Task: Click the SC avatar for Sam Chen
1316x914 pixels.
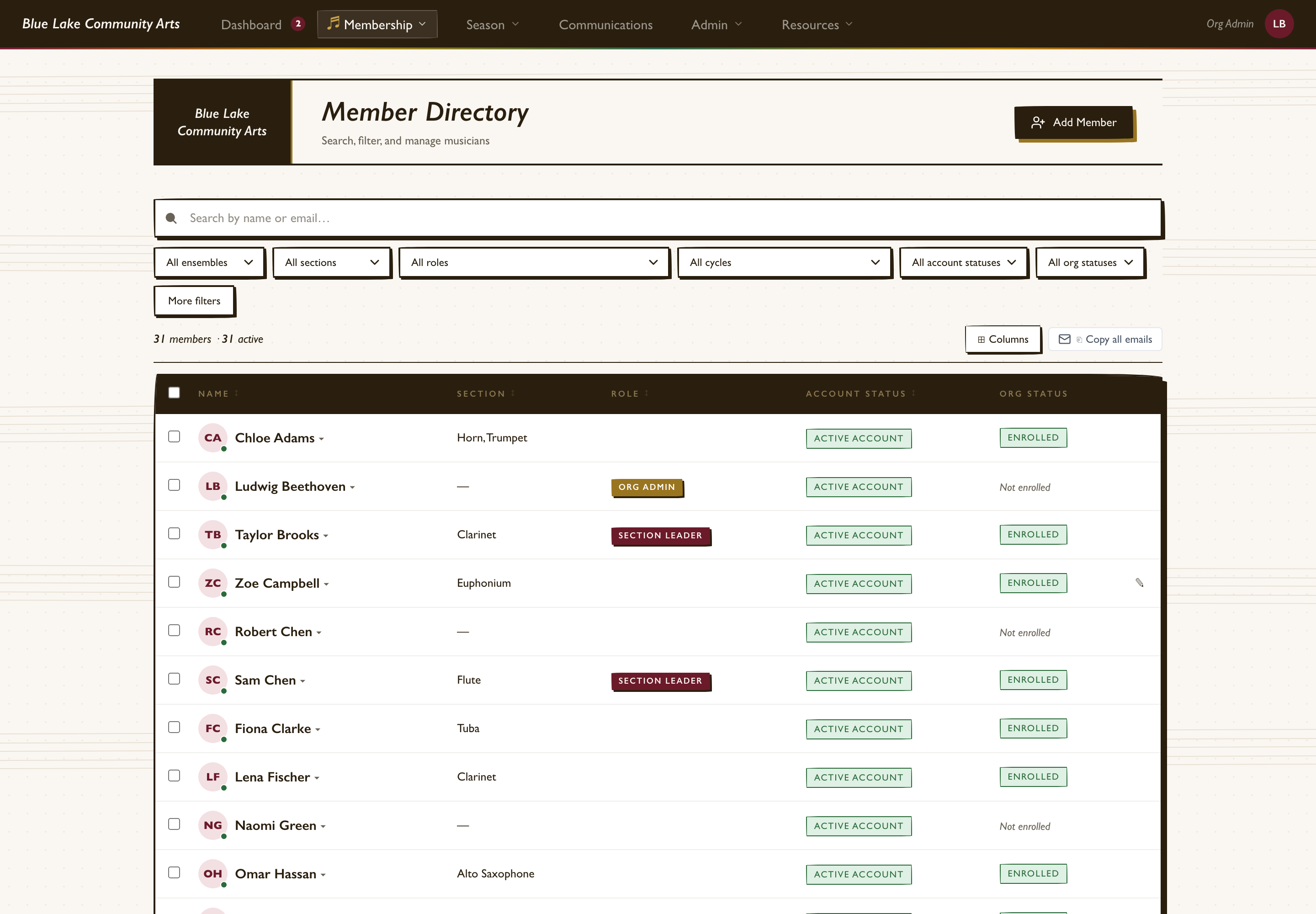Action: 212,680
